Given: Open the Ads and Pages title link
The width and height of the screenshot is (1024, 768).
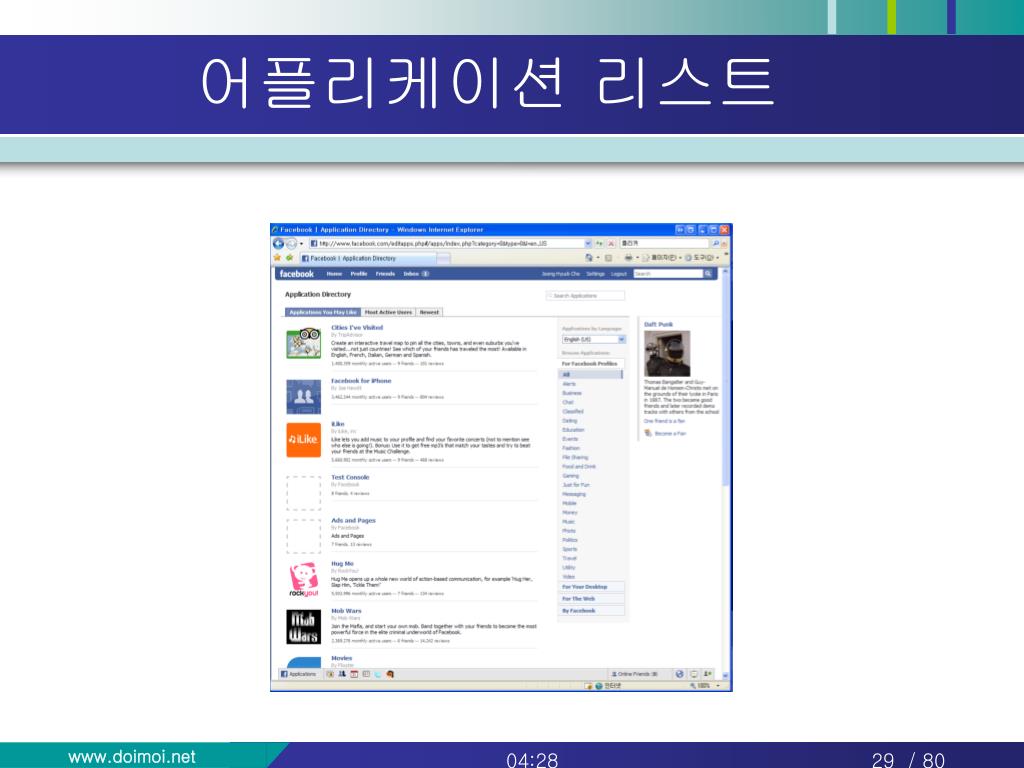Looking at the screenshot, I should coord(353,520).
